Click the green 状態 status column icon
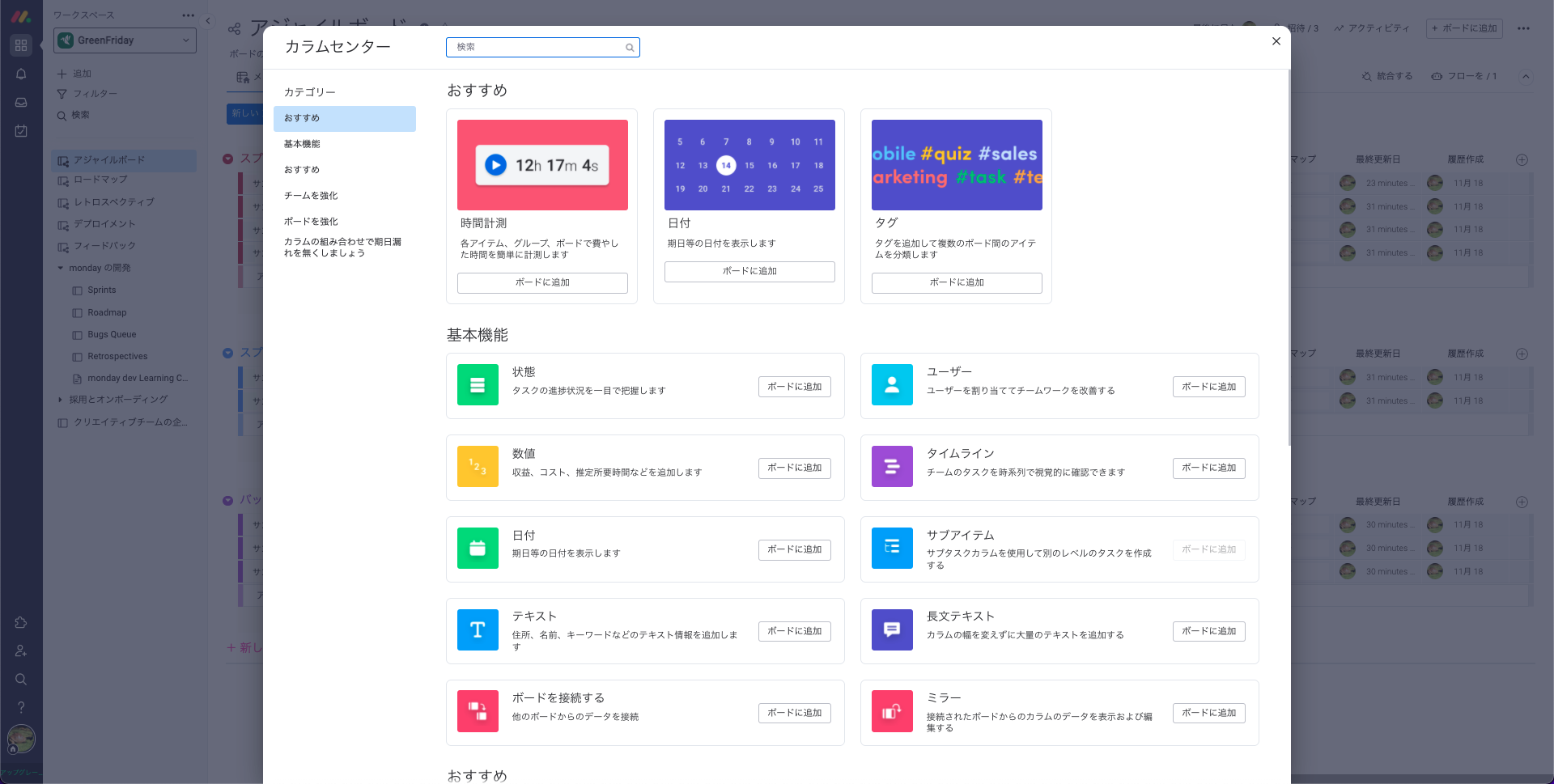The image size is (1554, 784). point(478,385)
